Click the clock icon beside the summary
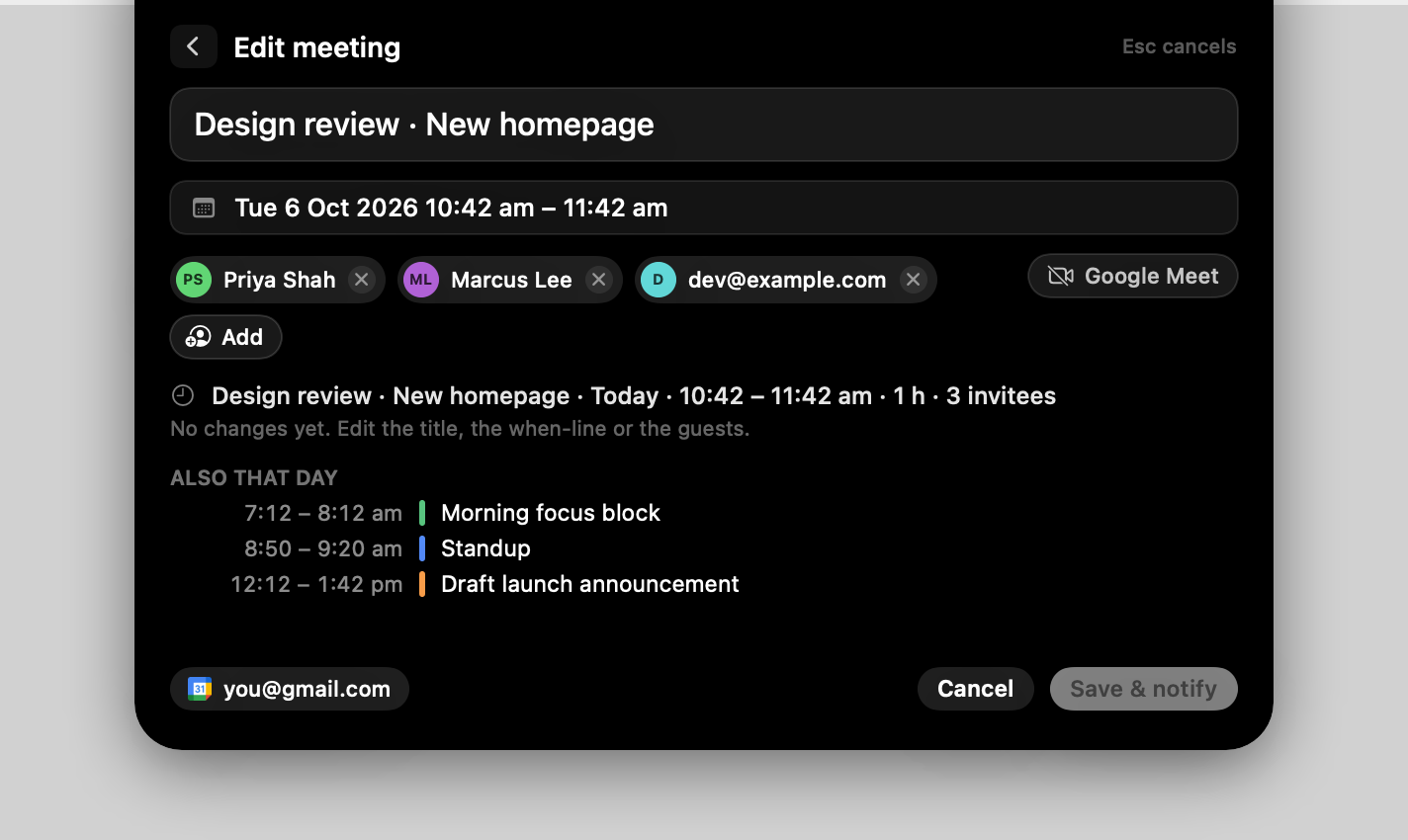Image resolution: width=1408 pixels, height=840 pixels. point(183,395)
